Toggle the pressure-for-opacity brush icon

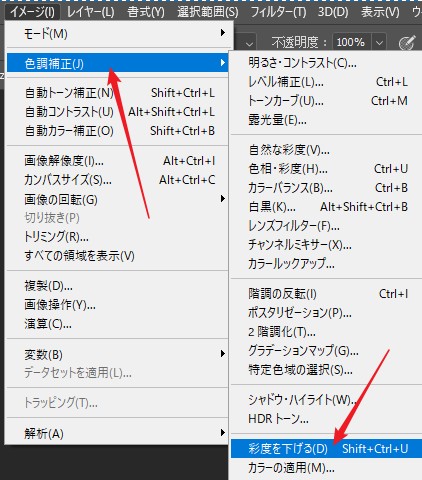pos(407,42)
